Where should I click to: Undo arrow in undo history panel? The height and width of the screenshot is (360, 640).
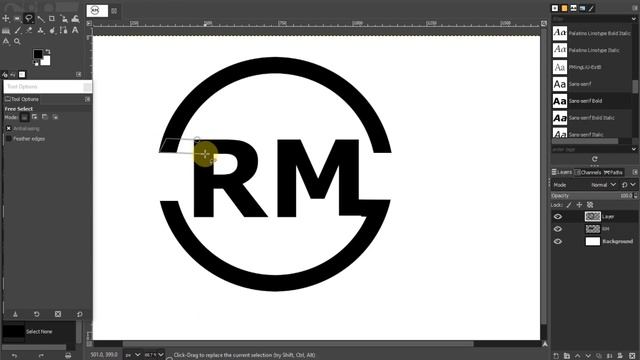point(14,356)
